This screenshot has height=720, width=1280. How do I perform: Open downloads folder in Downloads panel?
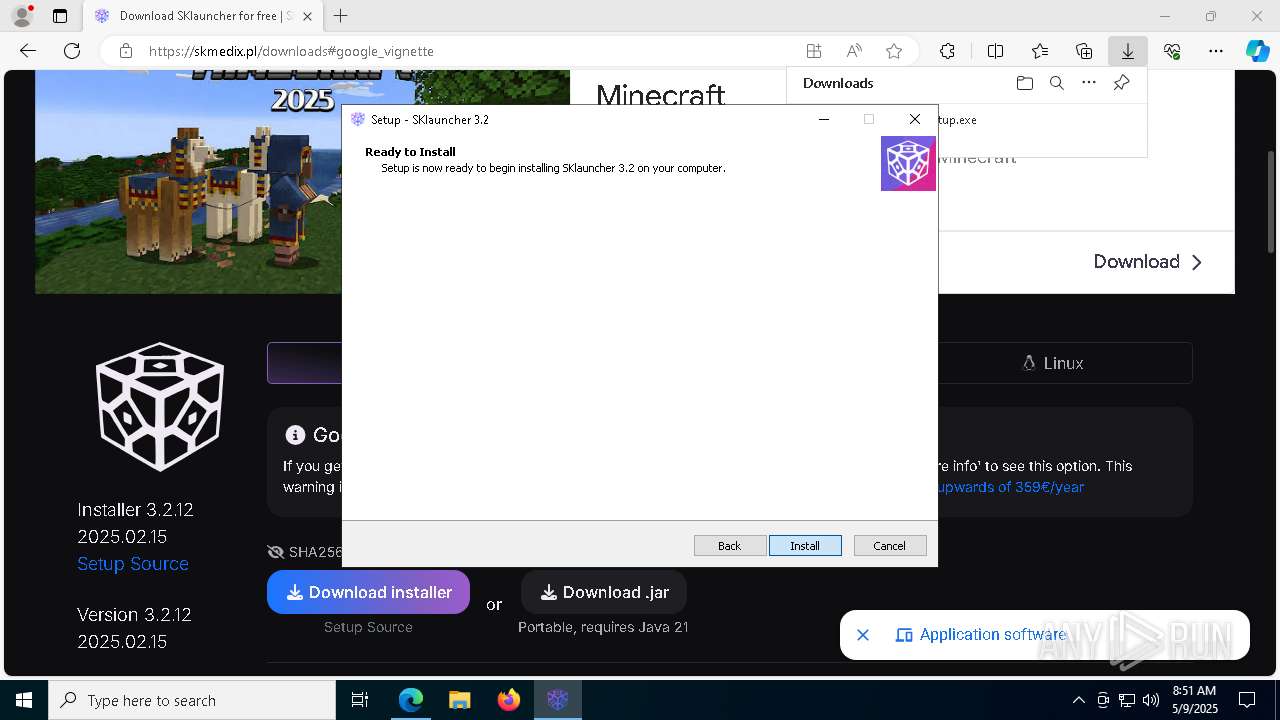pyautogui.click(x=1024, y=83)
